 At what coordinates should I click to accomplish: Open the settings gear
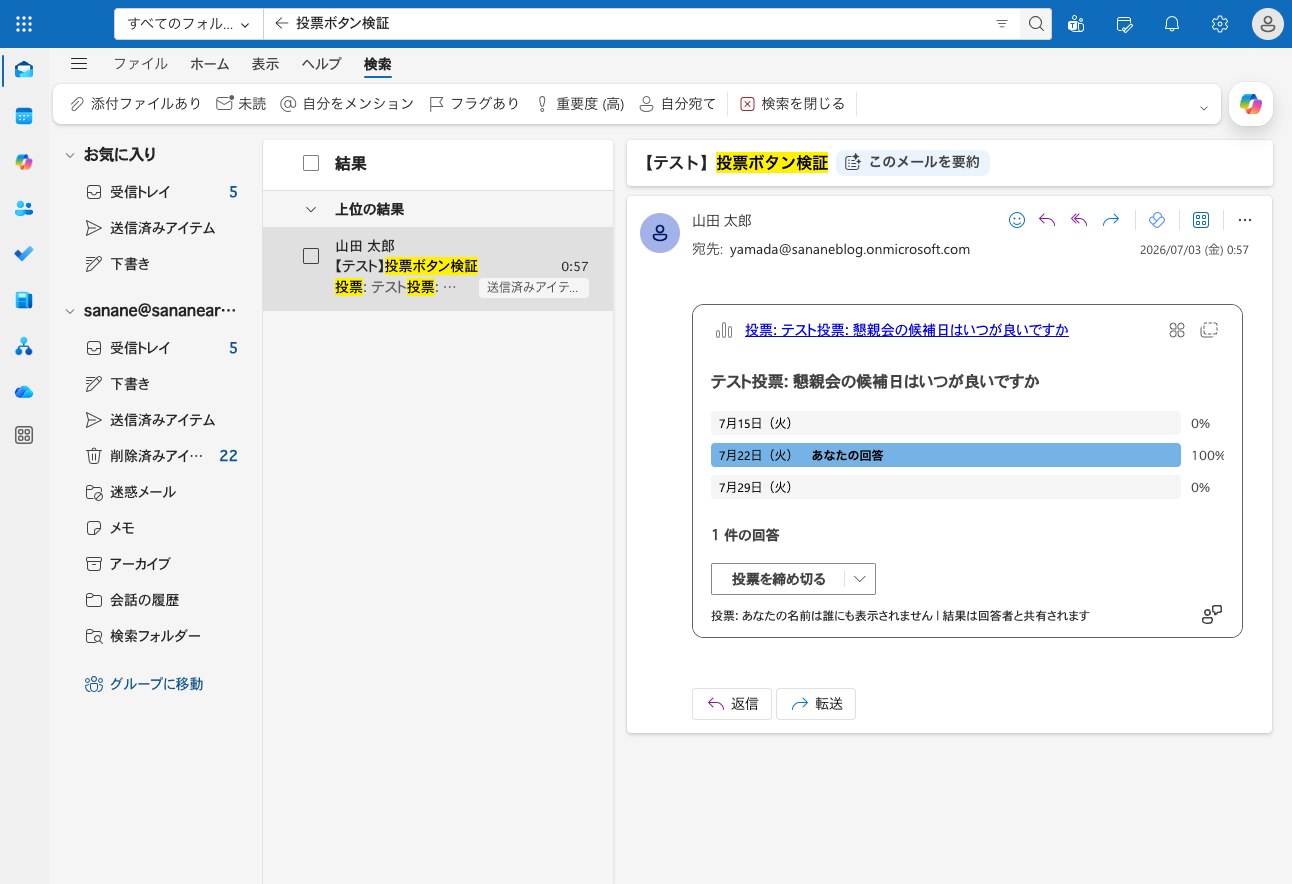[1220, 24]
